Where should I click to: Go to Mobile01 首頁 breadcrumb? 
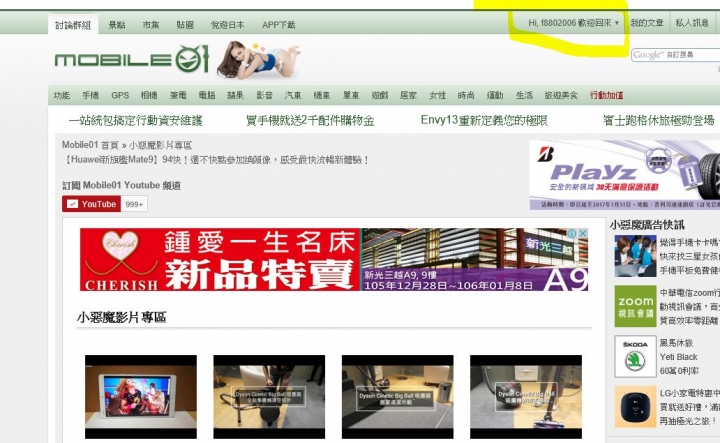(x=90, y=145)
